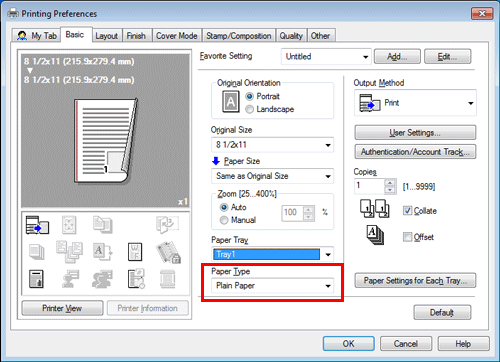Click the grayed multiple users account icon
This screenshot has width=500, height=362.
[102, 279]
